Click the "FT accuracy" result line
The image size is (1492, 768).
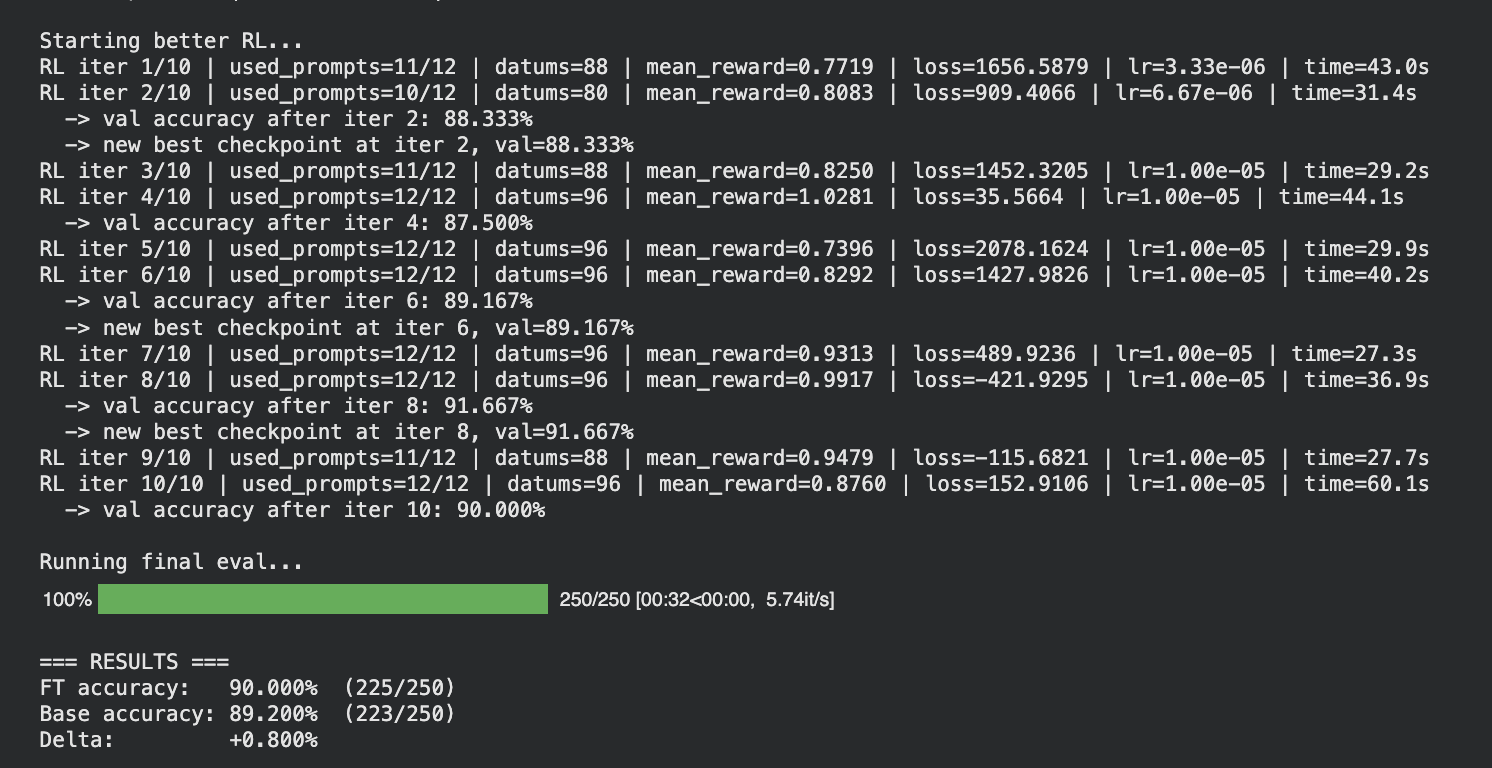pyautogui.click(x=247, y=688)
